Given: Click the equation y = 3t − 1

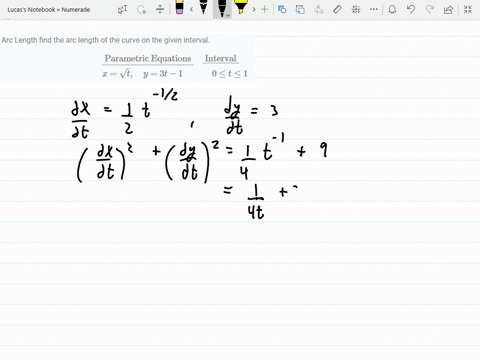Looking at the screenshot, I should 163,74.
